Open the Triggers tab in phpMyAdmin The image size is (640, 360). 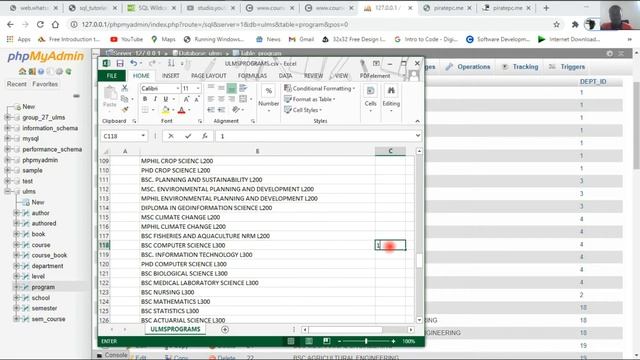[x=567, y=67]
